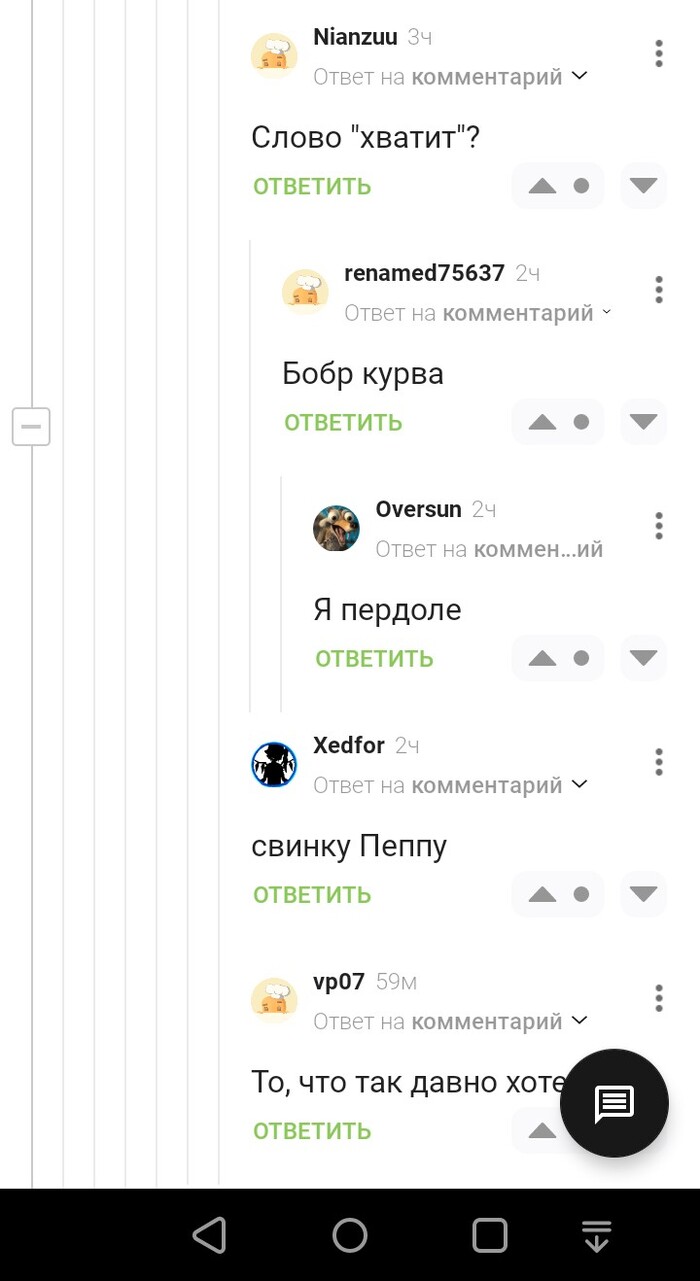Upvote the "Бобр курва" comment

pos(542,422)
